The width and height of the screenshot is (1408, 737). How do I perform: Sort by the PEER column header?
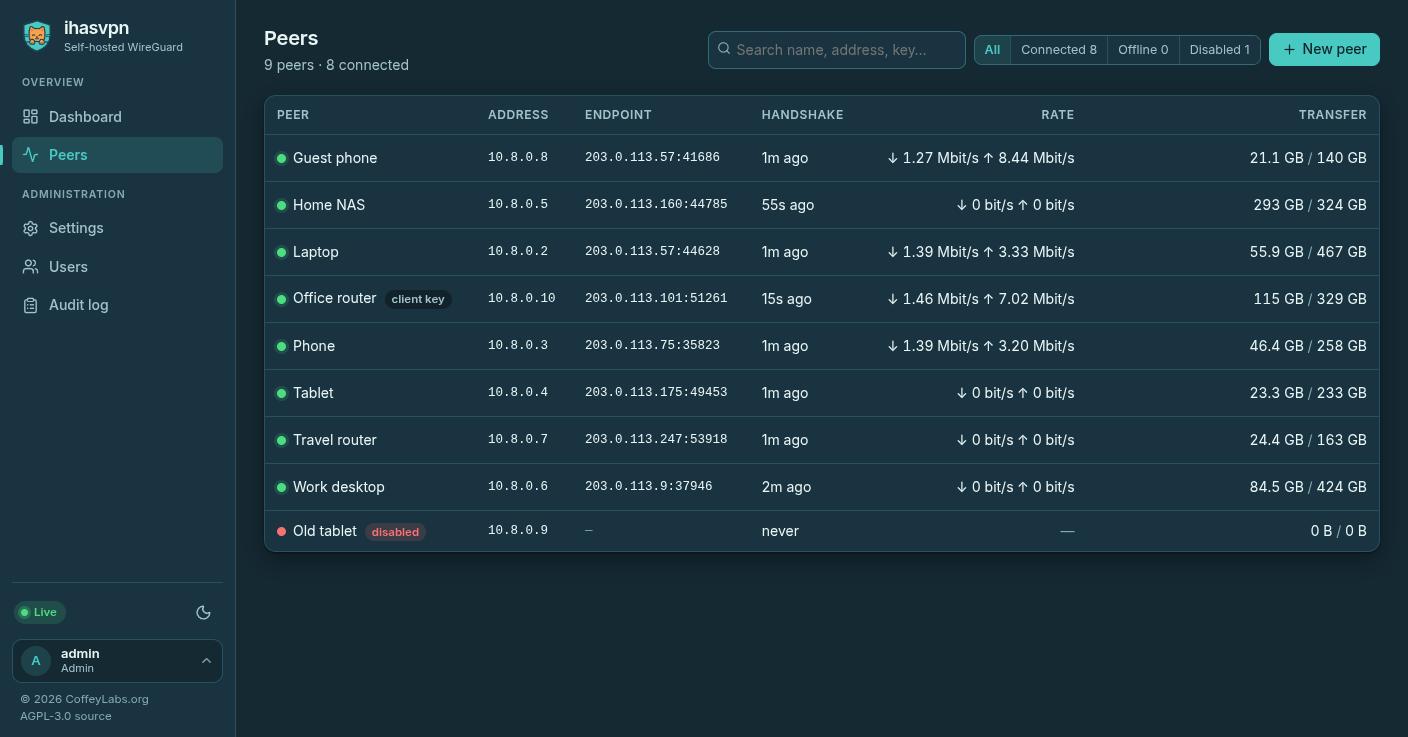point(293,115)
